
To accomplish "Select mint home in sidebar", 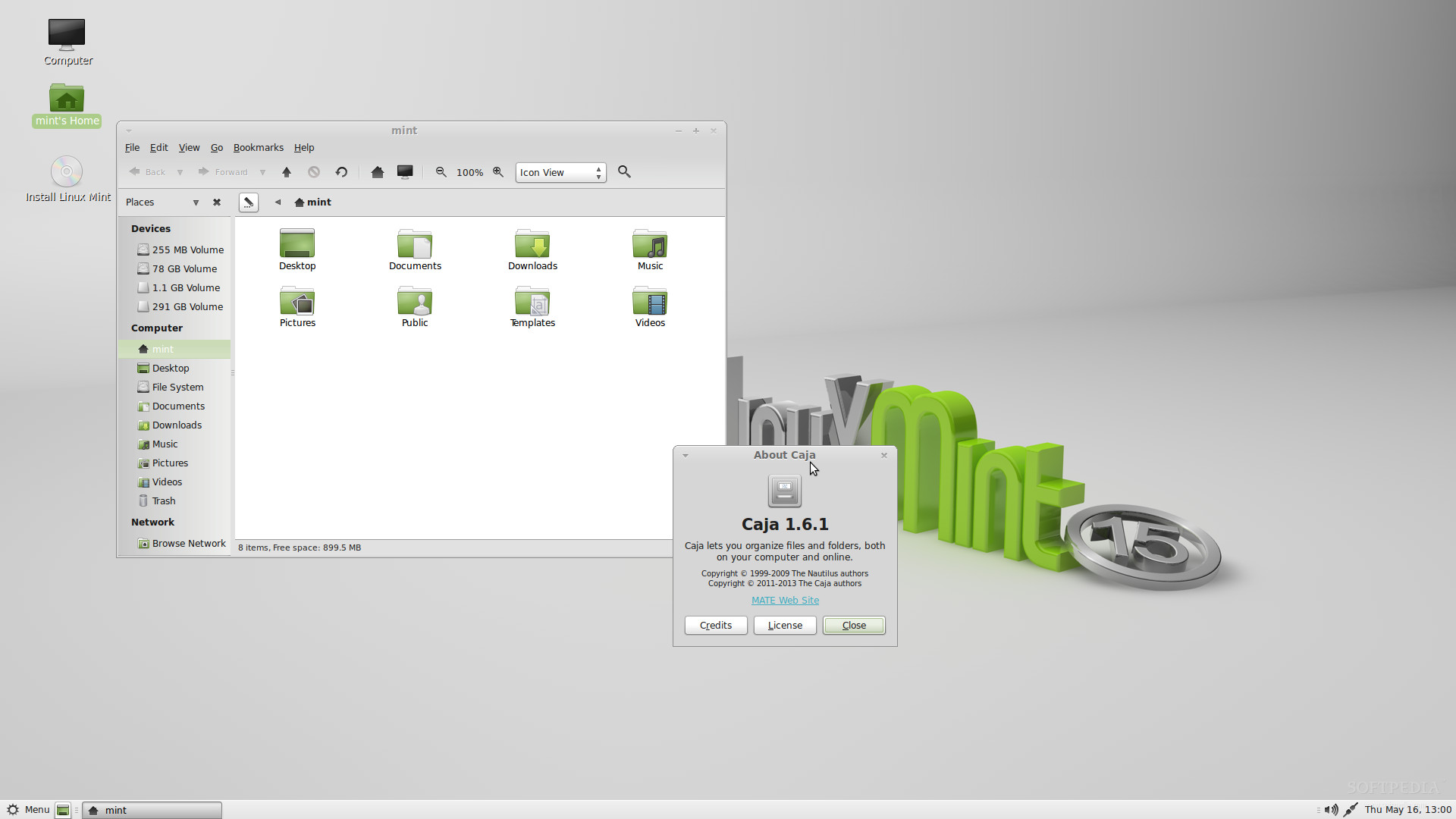I will [x=174, y=349].
